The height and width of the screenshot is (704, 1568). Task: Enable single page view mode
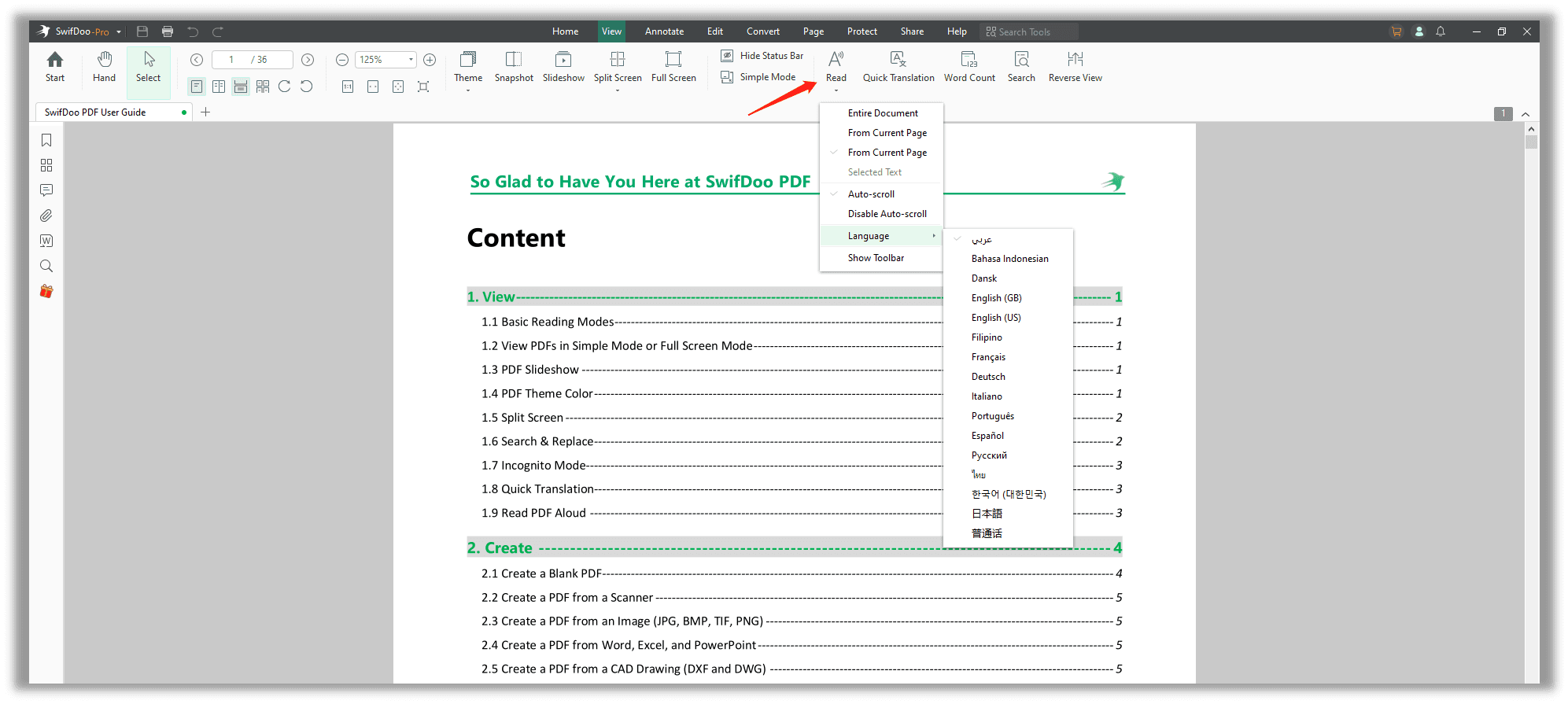[197, 87]
